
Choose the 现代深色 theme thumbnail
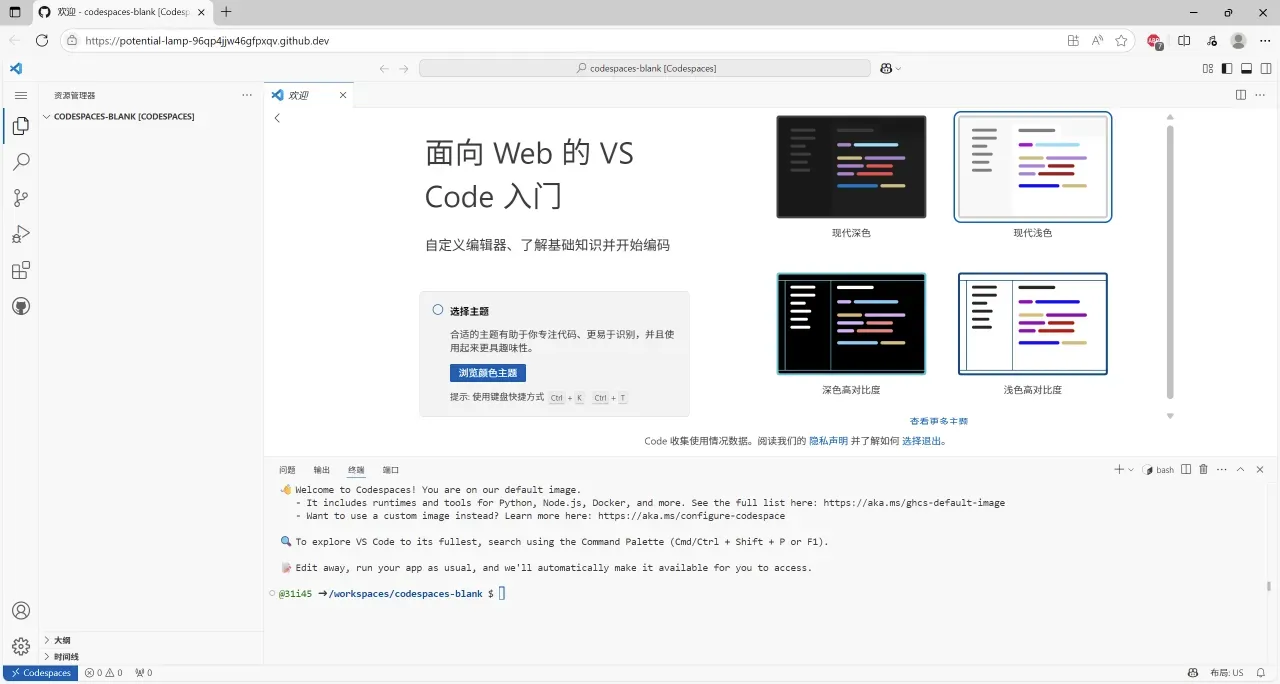click(851, 167)
